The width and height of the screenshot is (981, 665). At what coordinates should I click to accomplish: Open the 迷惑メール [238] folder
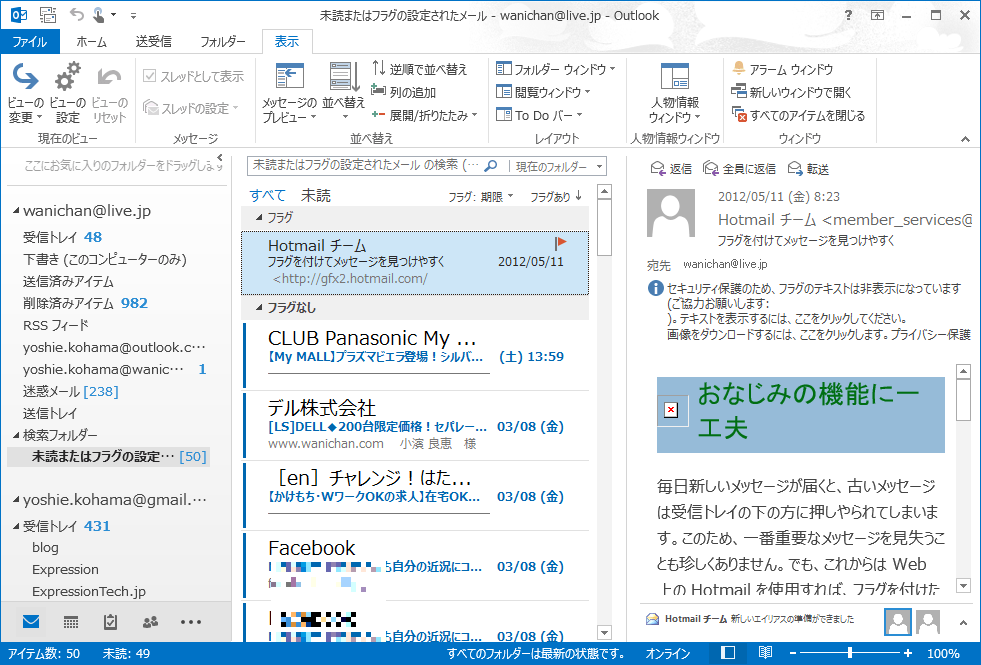click(x=71, y=391)
